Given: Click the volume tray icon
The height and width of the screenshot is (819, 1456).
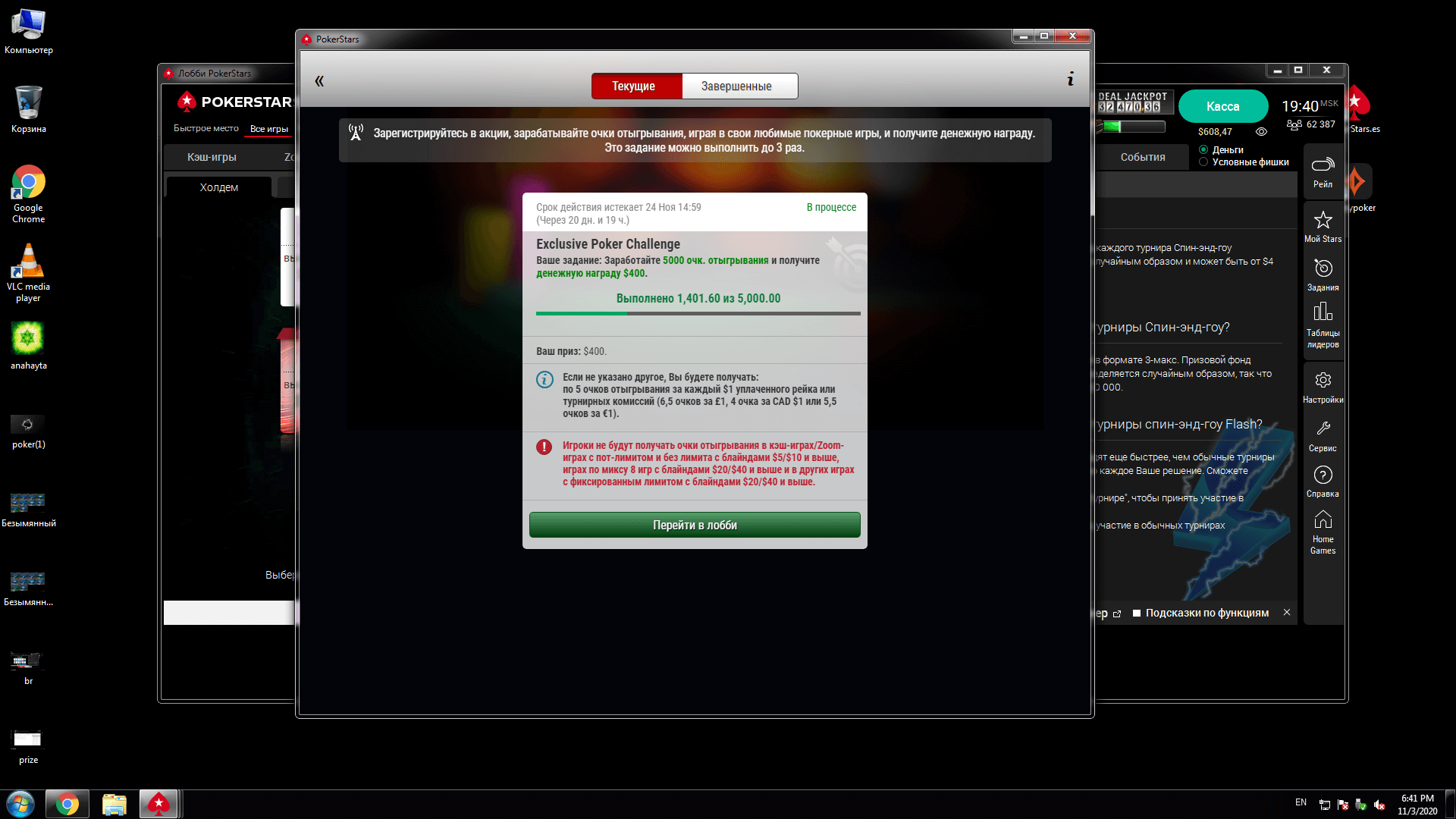Looking at the screenshot, I should tap(1379, 805).
